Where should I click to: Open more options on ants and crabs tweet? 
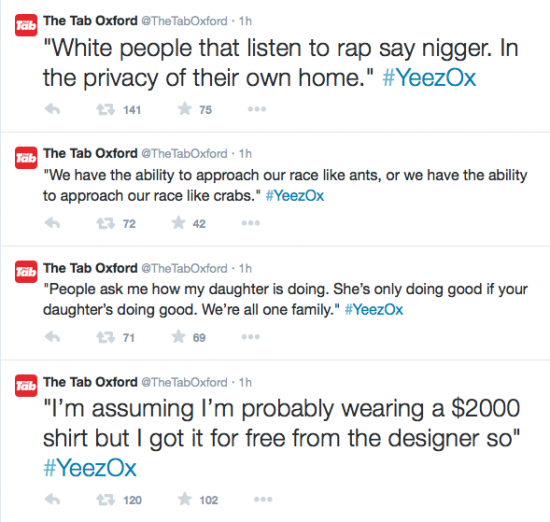[251, 223]
